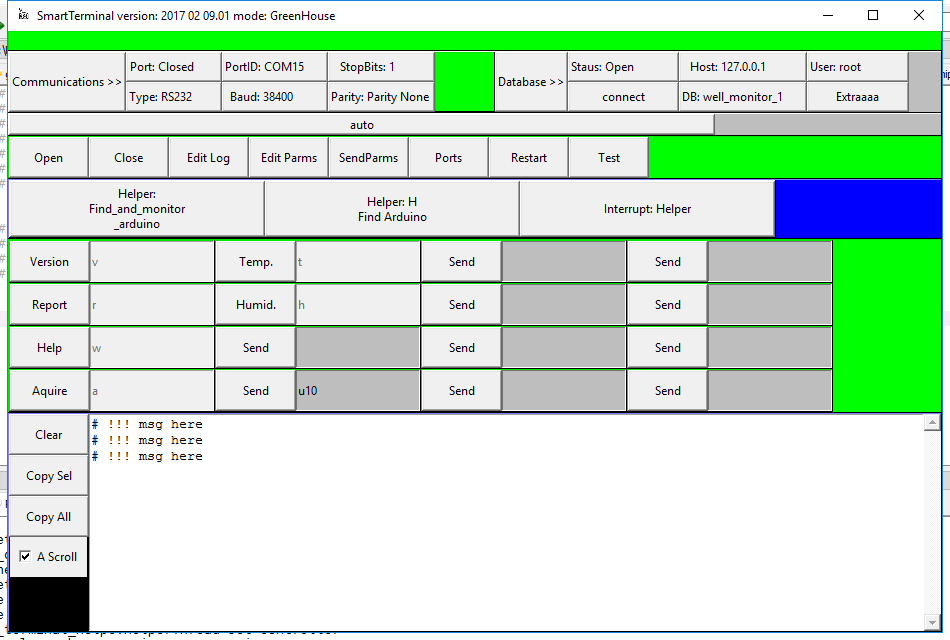
Task: Click the SendParms button
Action: pos(368,158)
